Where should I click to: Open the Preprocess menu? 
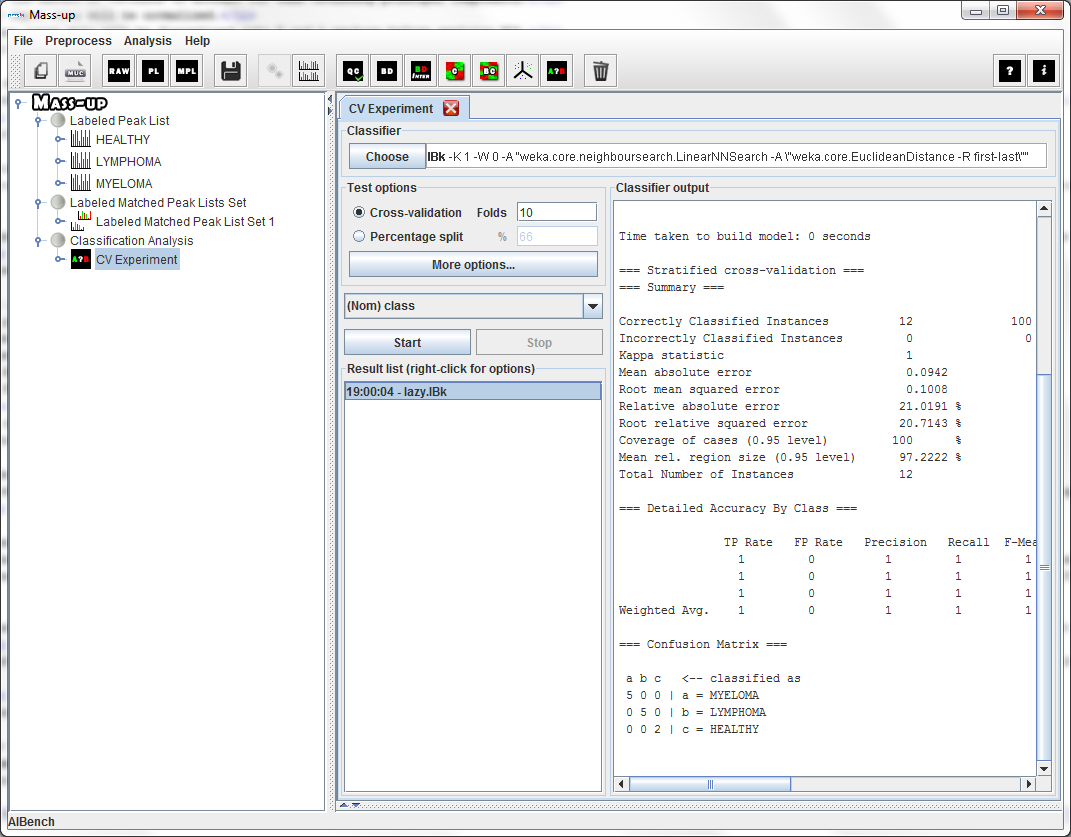pos(78,41)
